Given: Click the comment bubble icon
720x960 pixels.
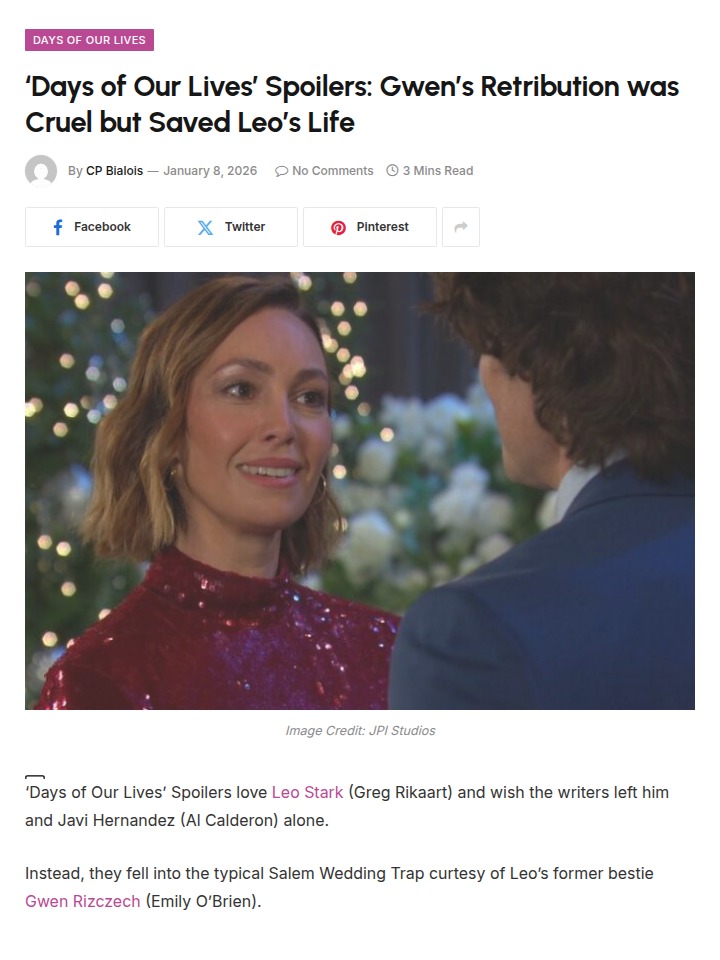Looking at the screenshot, I should [281, 171].
